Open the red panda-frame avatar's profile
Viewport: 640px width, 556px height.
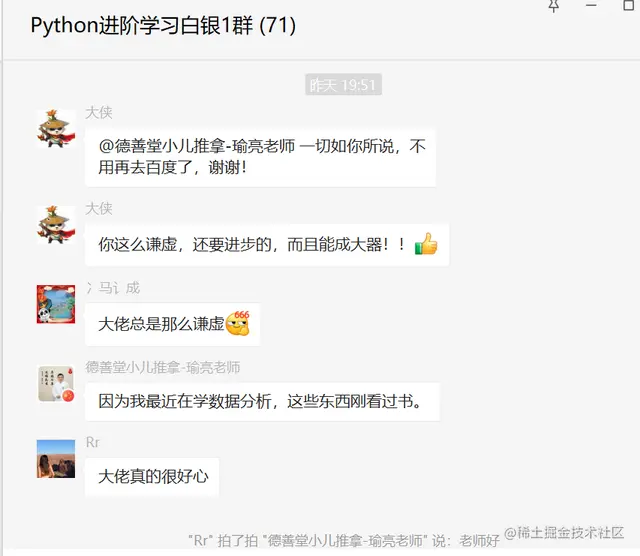(x=56, y=304)
